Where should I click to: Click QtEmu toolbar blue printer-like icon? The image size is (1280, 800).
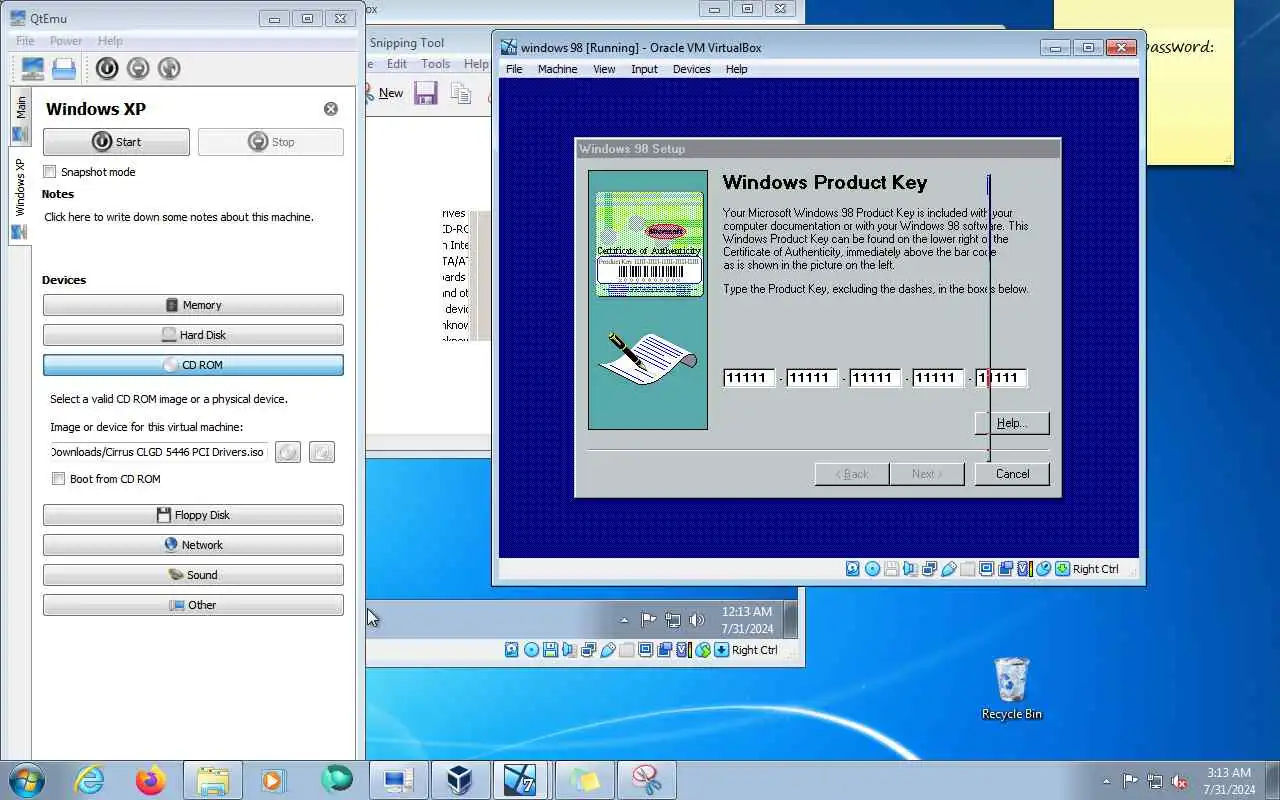pos(64,68)
